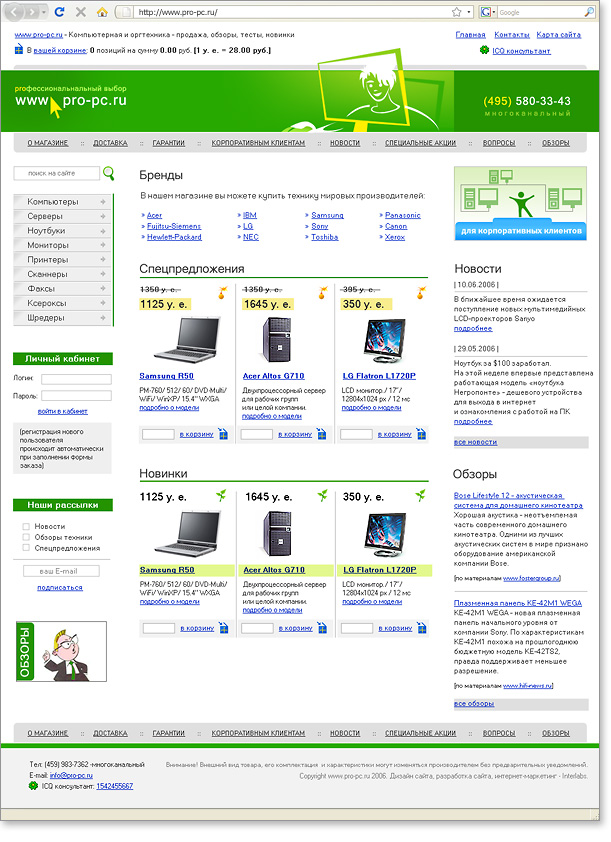This screenshot has height=842, width=611.
Task: Open the для корпоративных клиентов banner
Action: 520,203
